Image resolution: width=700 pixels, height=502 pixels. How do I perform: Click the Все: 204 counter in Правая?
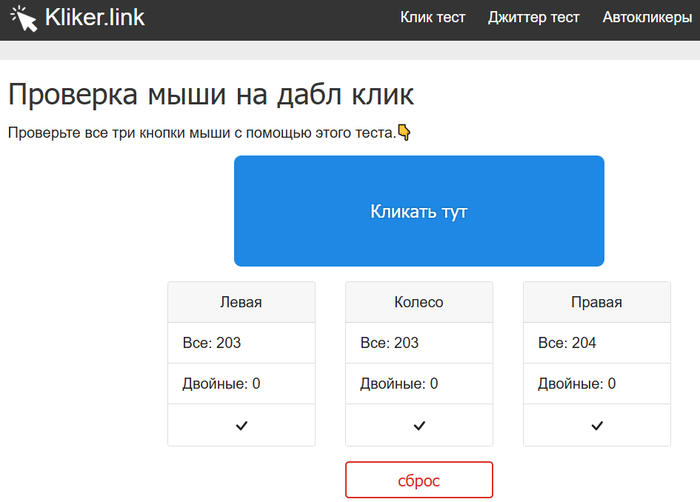[x=567, y=343]
